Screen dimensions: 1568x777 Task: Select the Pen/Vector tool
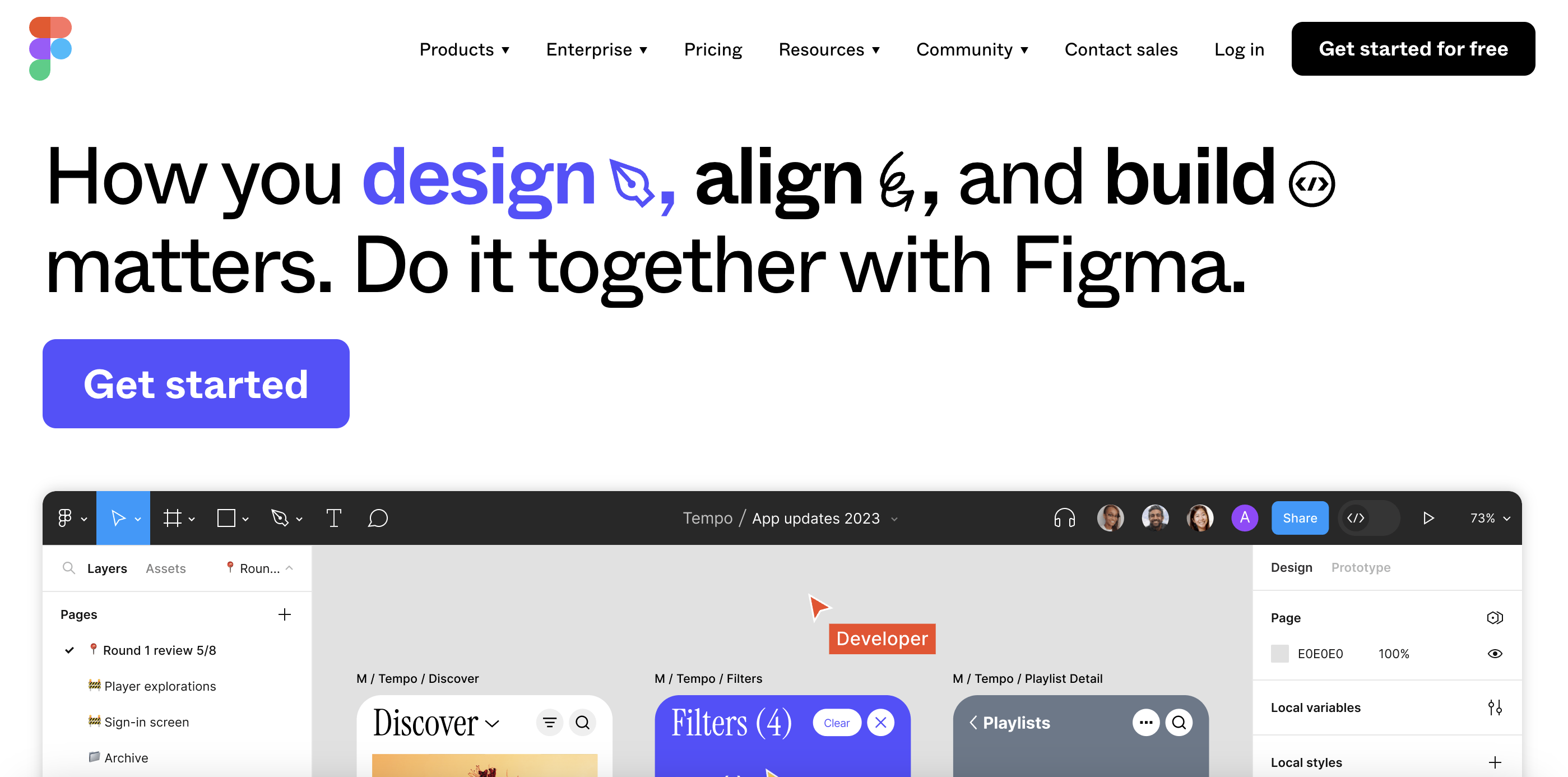pyautogui.click(x=282, y=517)
